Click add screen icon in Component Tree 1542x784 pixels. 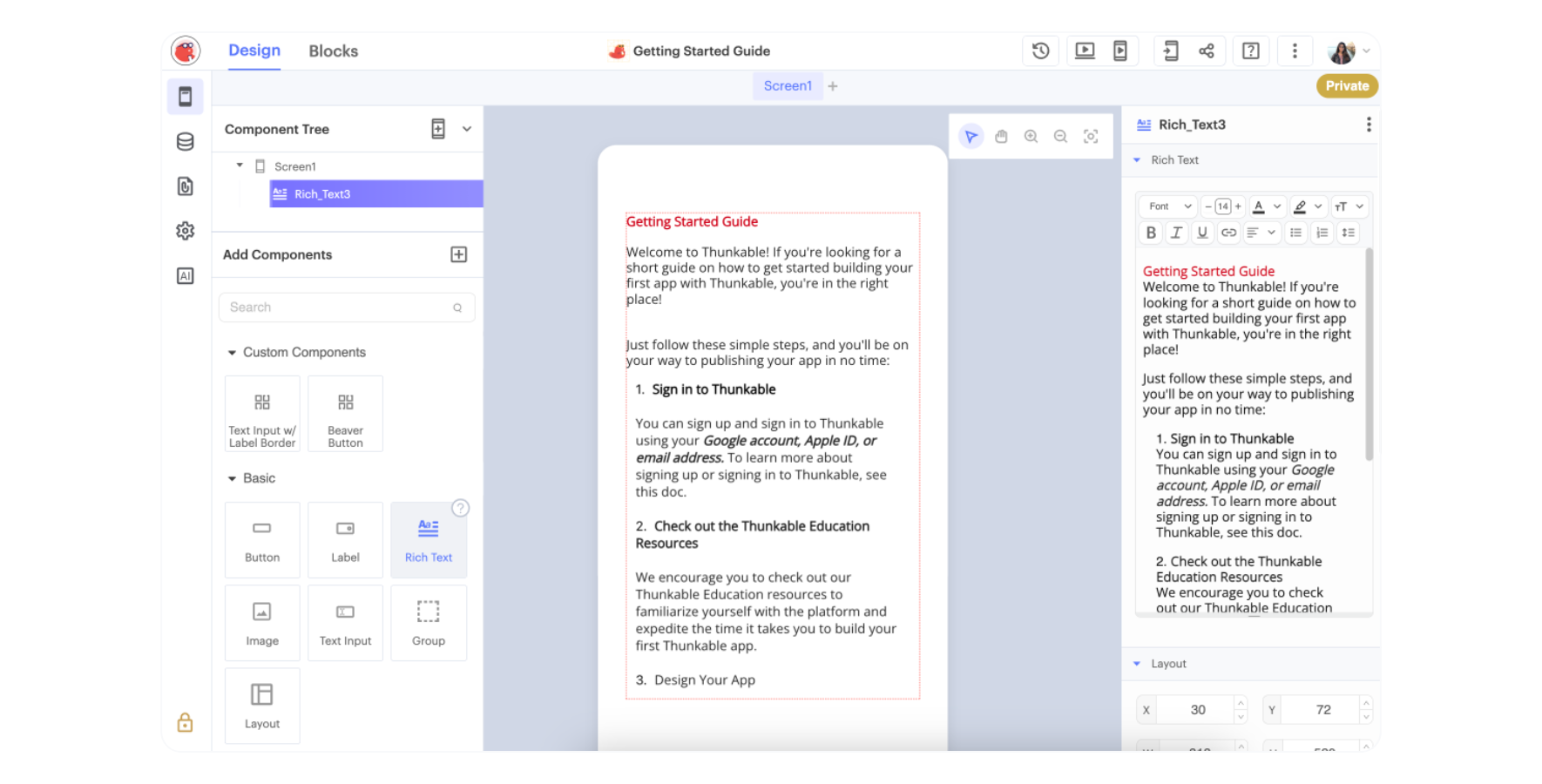point(438,129)
